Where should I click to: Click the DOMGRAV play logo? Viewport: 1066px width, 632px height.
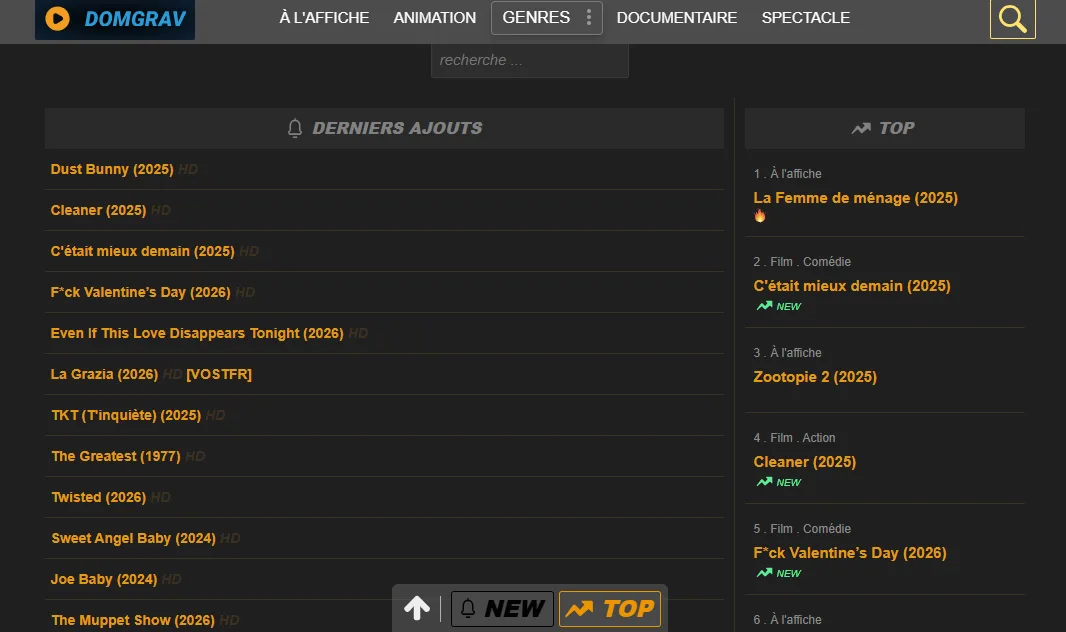point(59,19)
